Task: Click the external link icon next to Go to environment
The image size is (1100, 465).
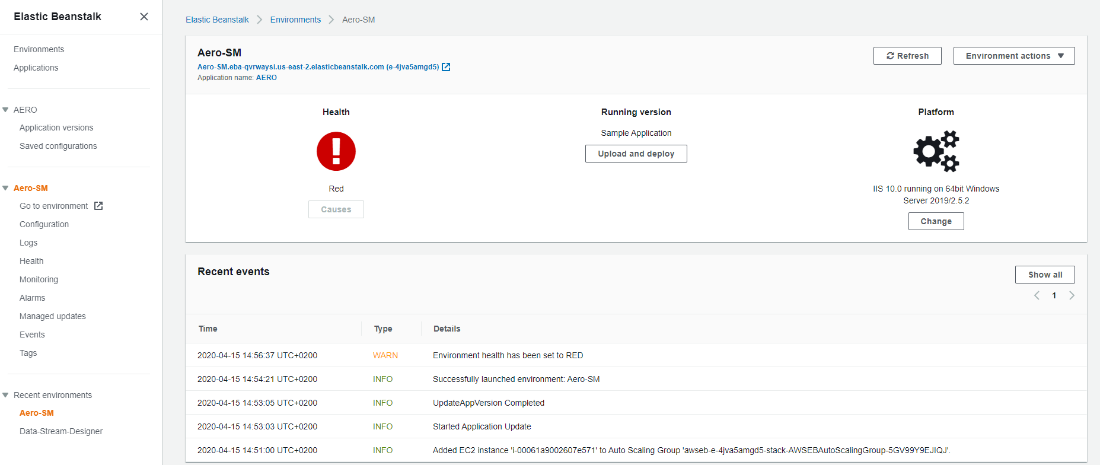Action: point(99,206)
